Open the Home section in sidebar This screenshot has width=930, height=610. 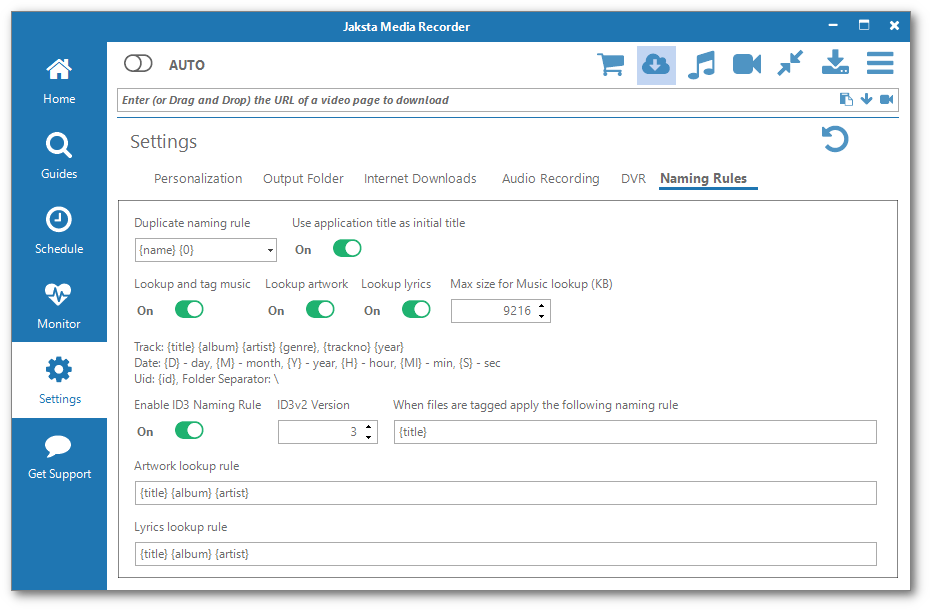coord(59,81)
